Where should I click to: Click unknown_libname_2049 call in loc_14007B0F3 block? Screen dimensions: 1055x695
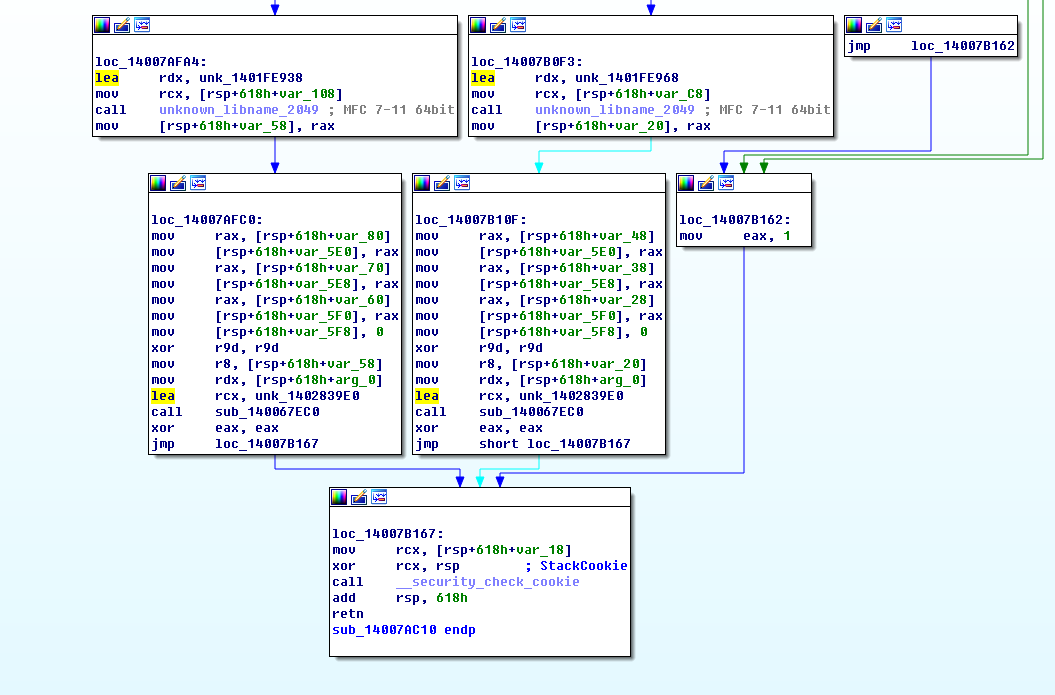pos(614,110)
